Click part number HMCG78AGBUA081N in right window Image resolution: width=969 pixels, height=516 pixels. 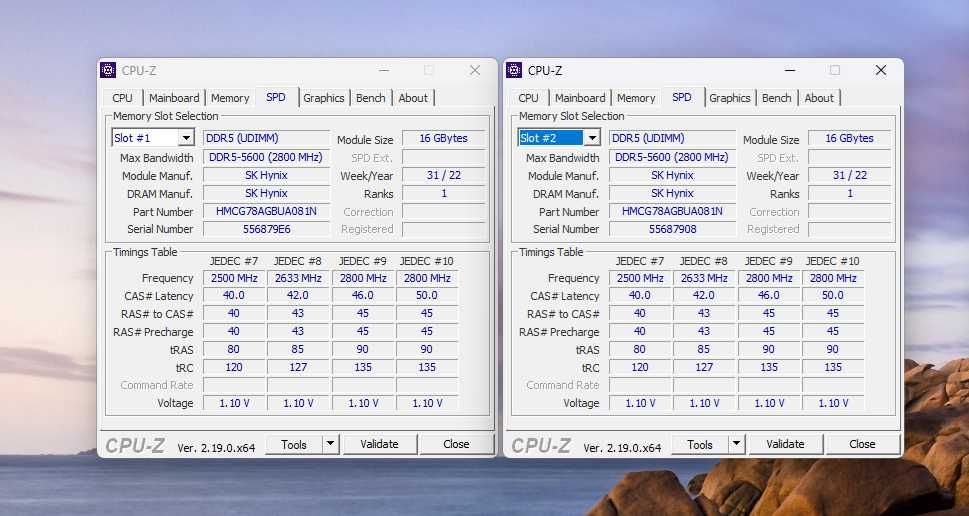[x=672, y=211]
